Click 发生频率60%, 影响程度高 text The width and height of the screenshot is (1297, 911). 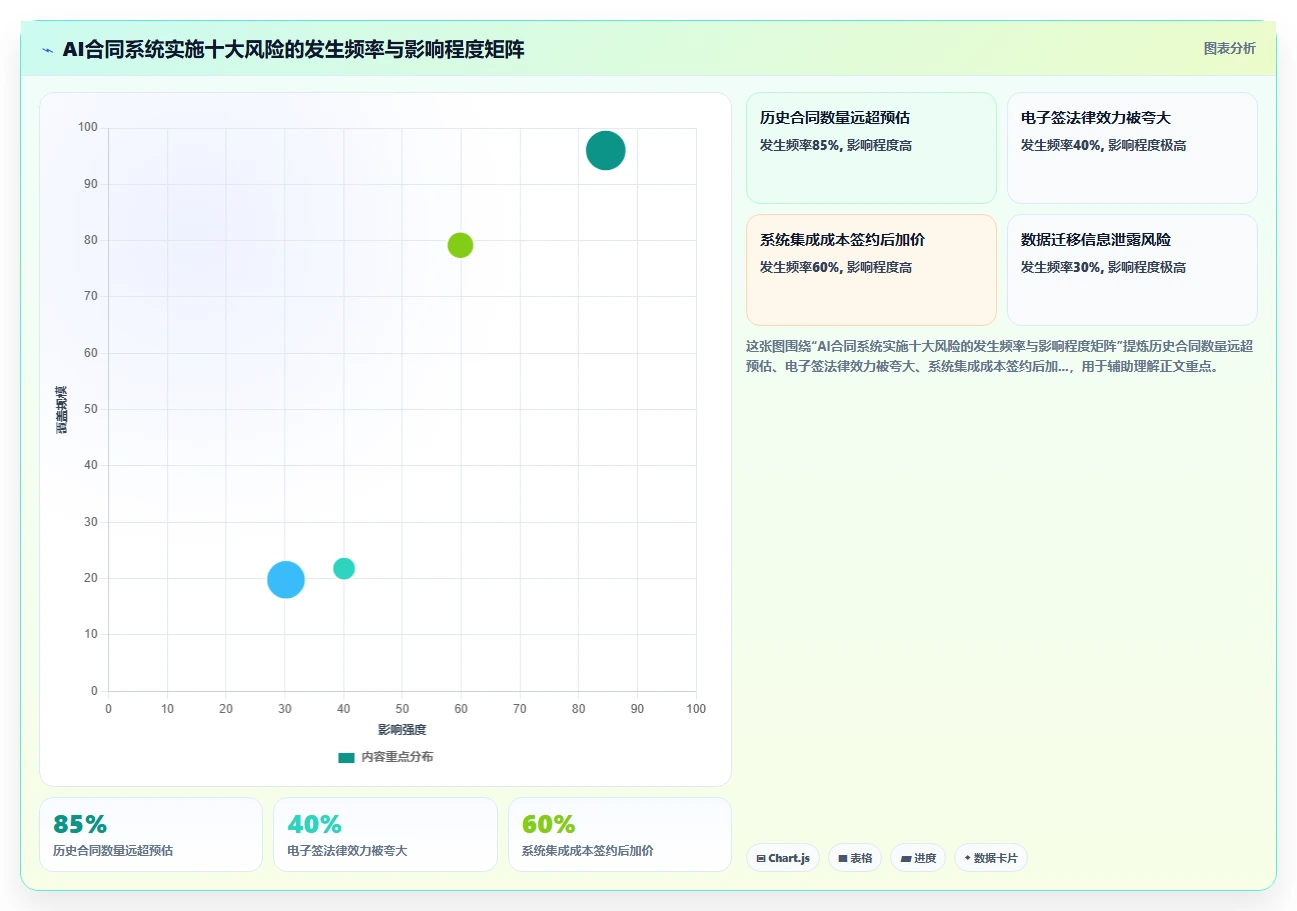tap(836, 268)
